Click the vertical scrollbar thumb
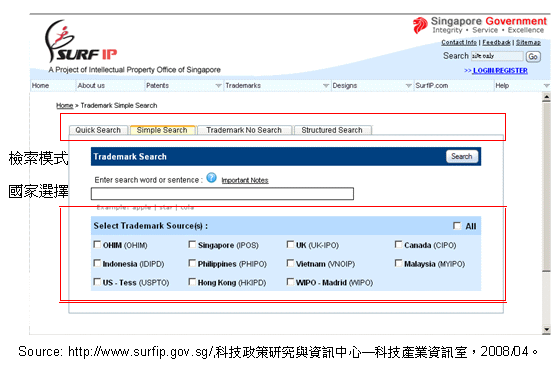The height and width of the screenshot is (365, 557). tap(546, 187)
